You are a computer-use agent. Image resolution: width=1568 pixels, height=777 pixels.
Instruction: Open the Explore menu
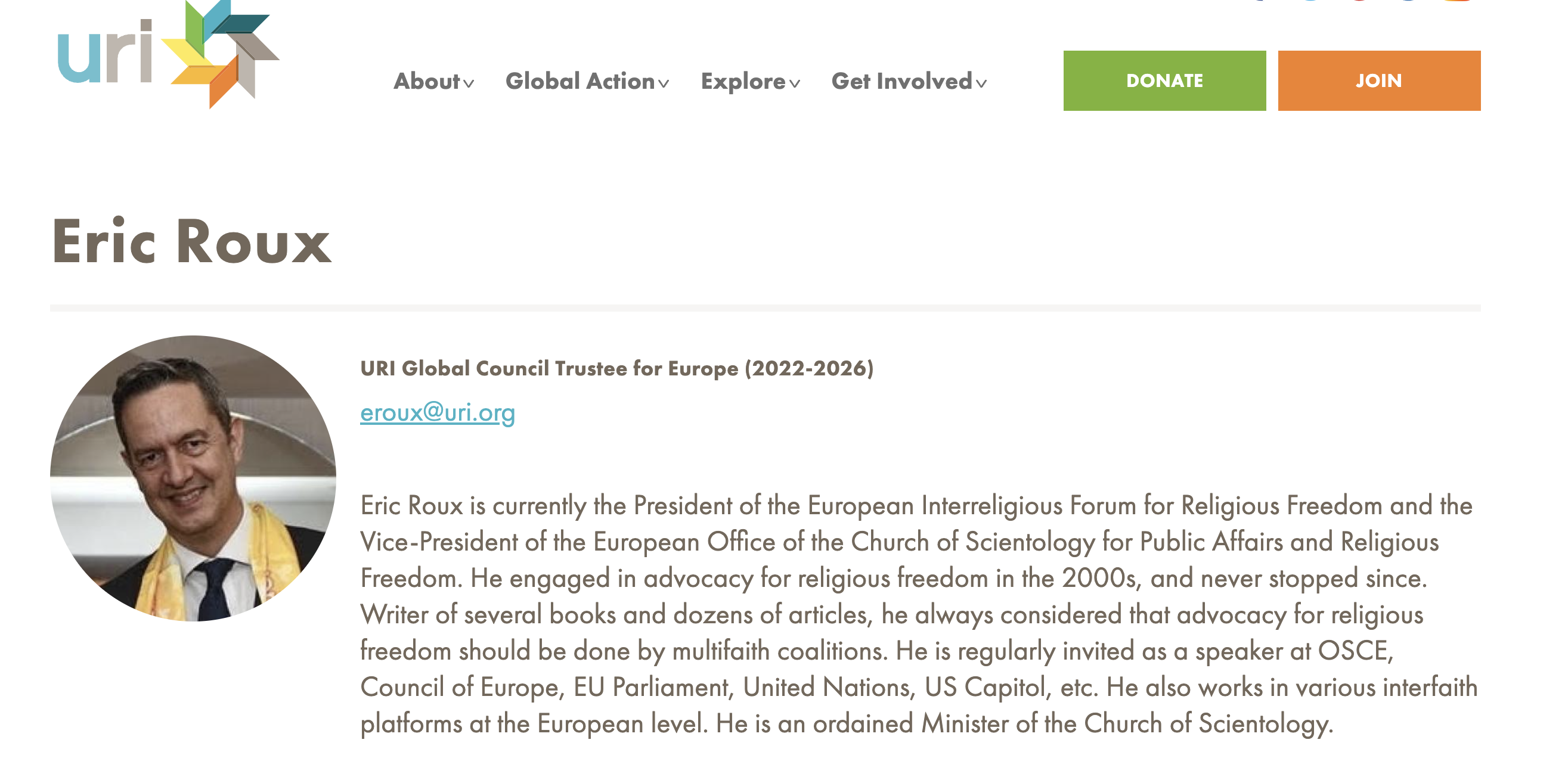[743, 82]
